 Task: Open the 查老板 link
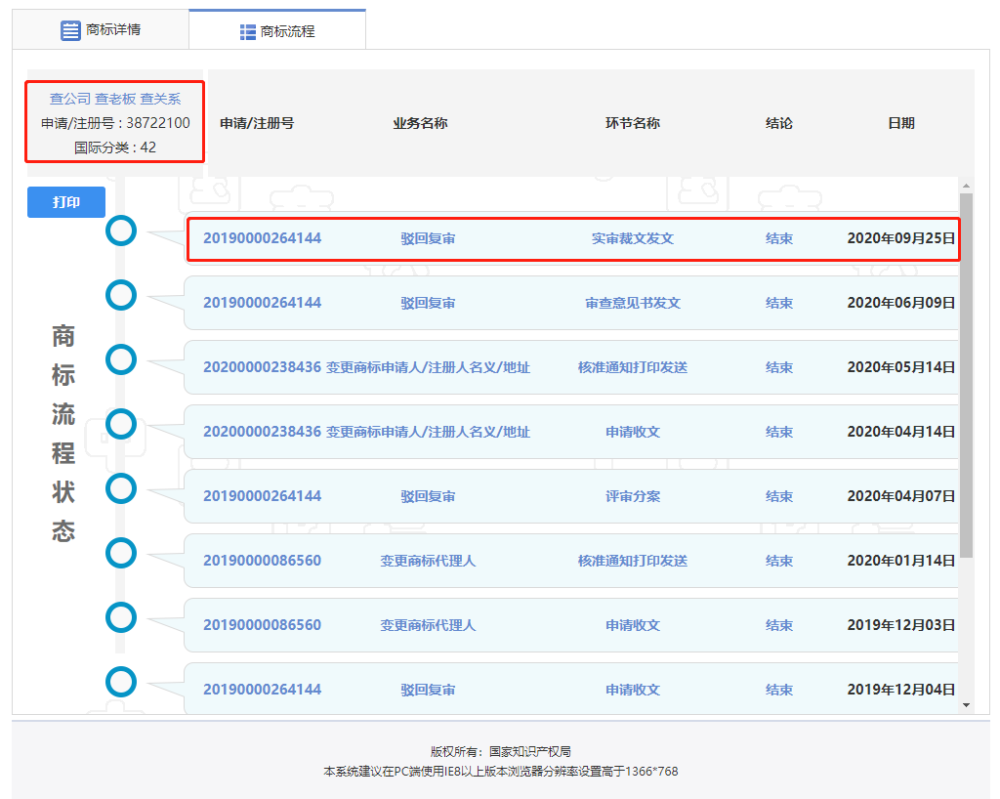click(x=116, y=99)
